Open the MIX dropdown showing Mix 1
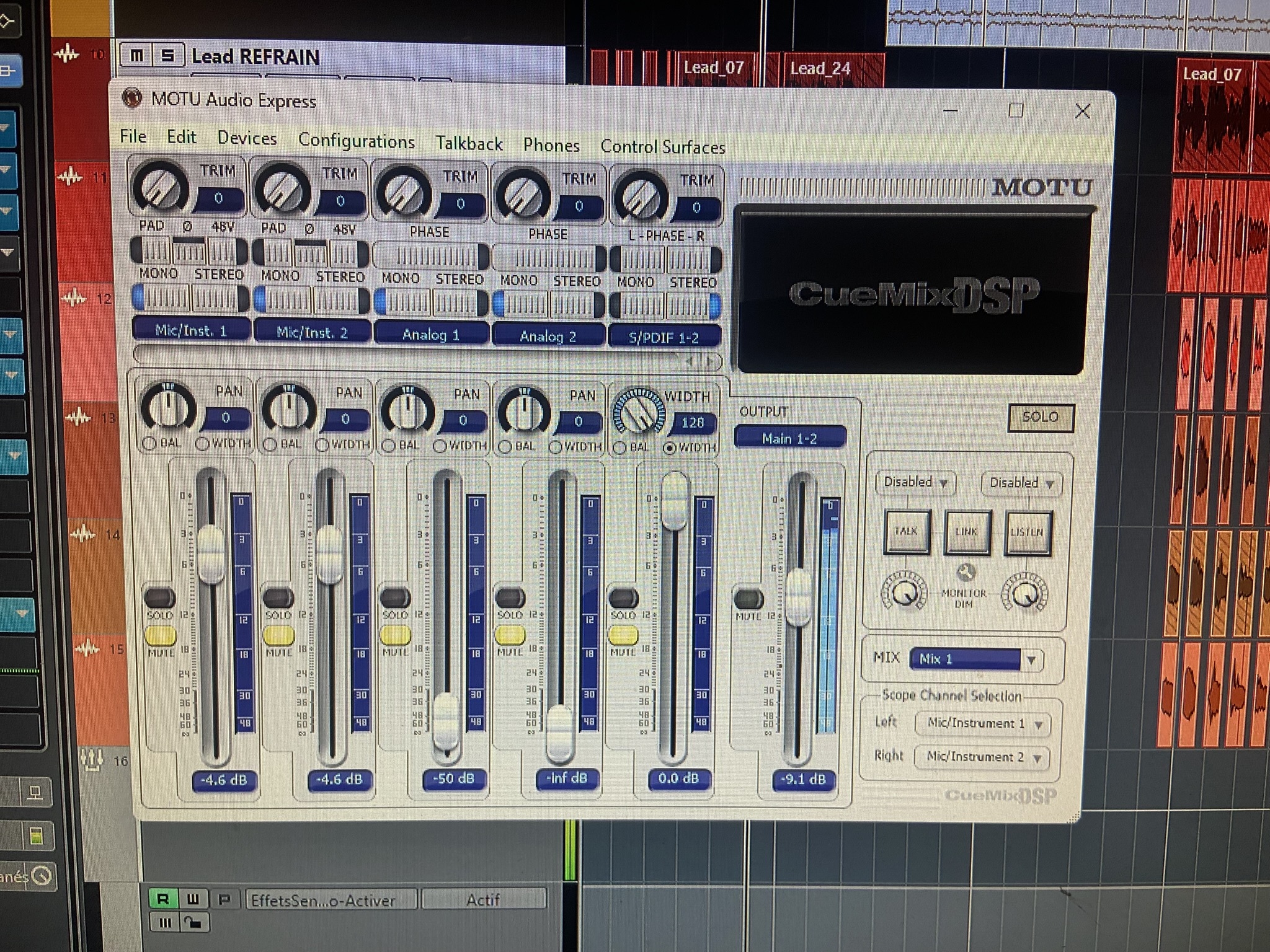1270x952 pixels. tap(976, 659)
